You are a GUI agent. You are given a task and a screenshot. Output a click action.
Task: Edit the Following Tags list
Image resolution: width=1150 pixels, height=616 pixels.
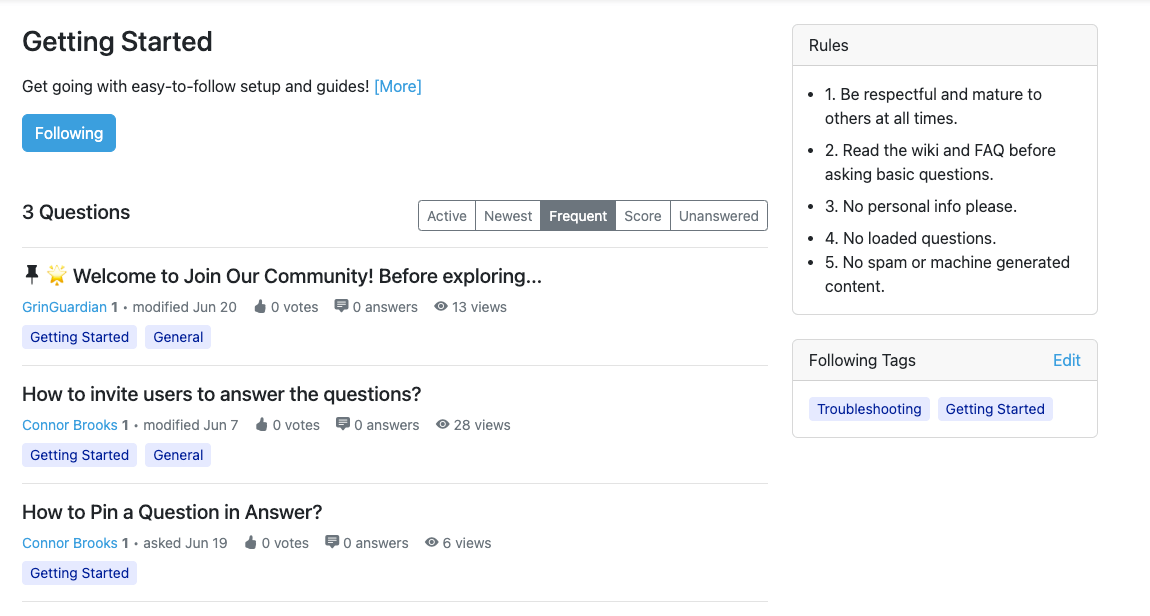coord(1066,360)
